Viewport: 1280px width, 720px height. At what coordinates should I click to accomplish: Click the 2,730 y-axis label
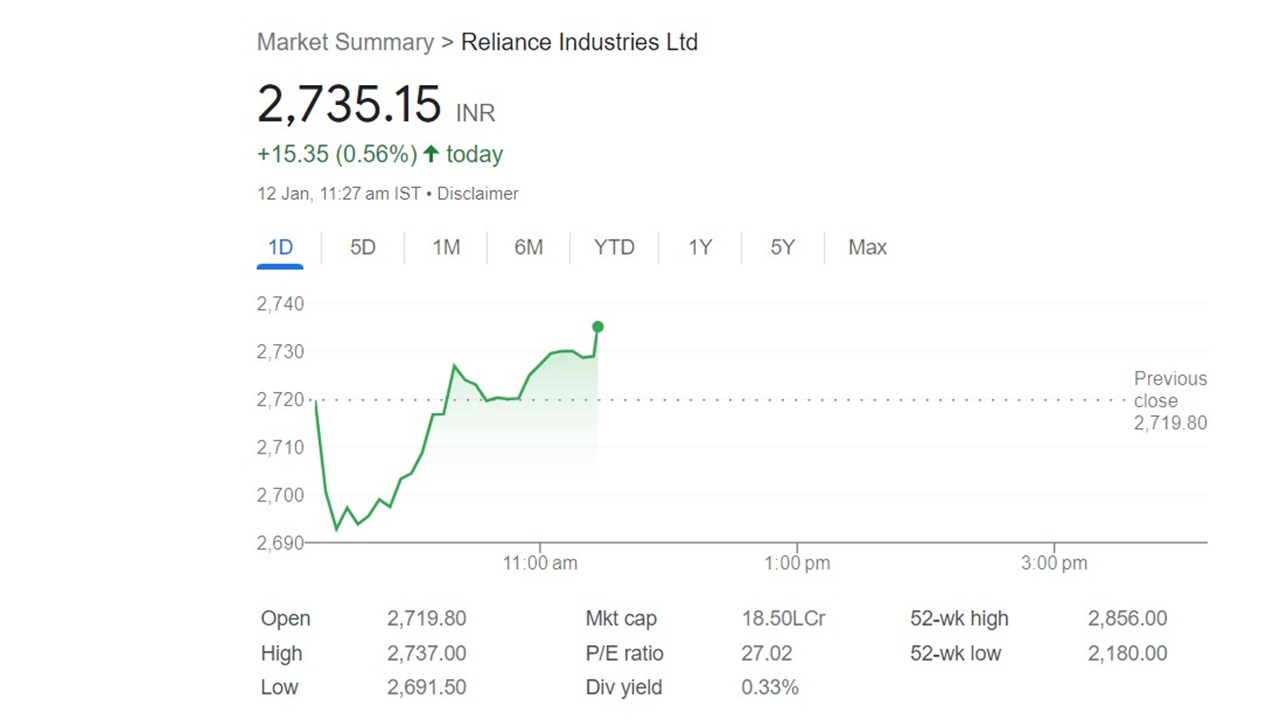[280, 352]
